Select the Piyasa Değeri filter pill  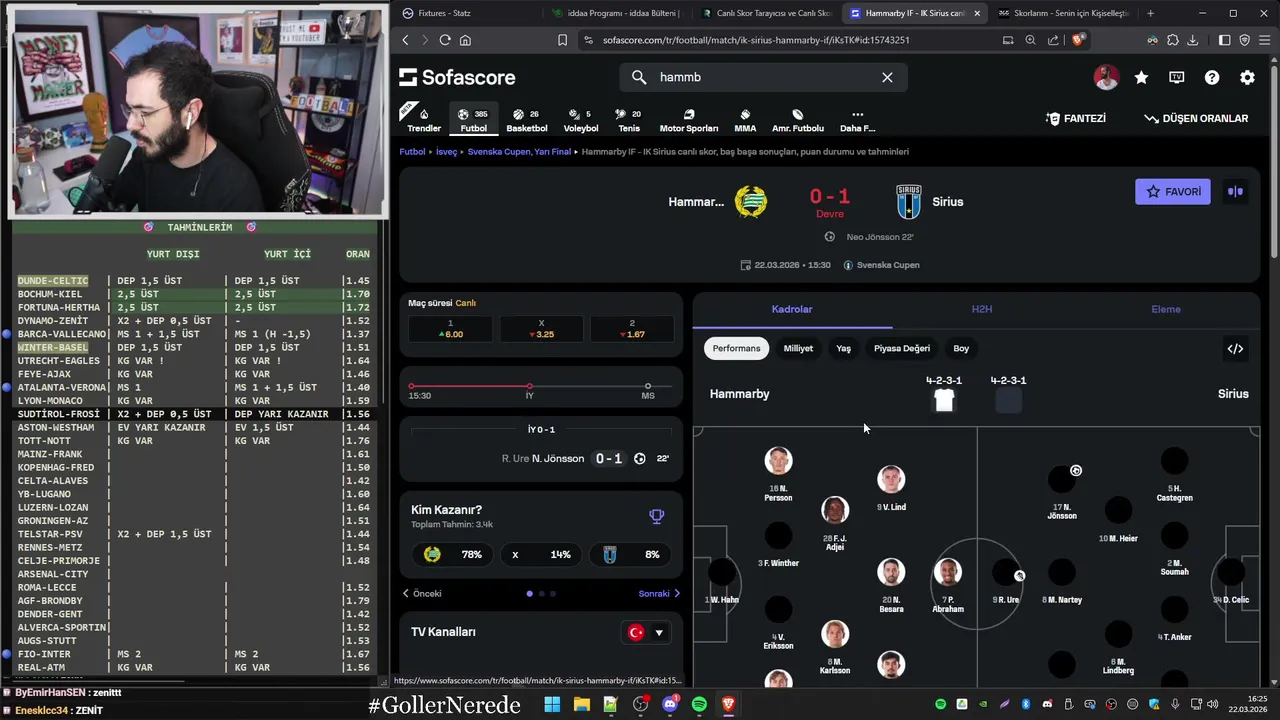[x=902, y=348]
